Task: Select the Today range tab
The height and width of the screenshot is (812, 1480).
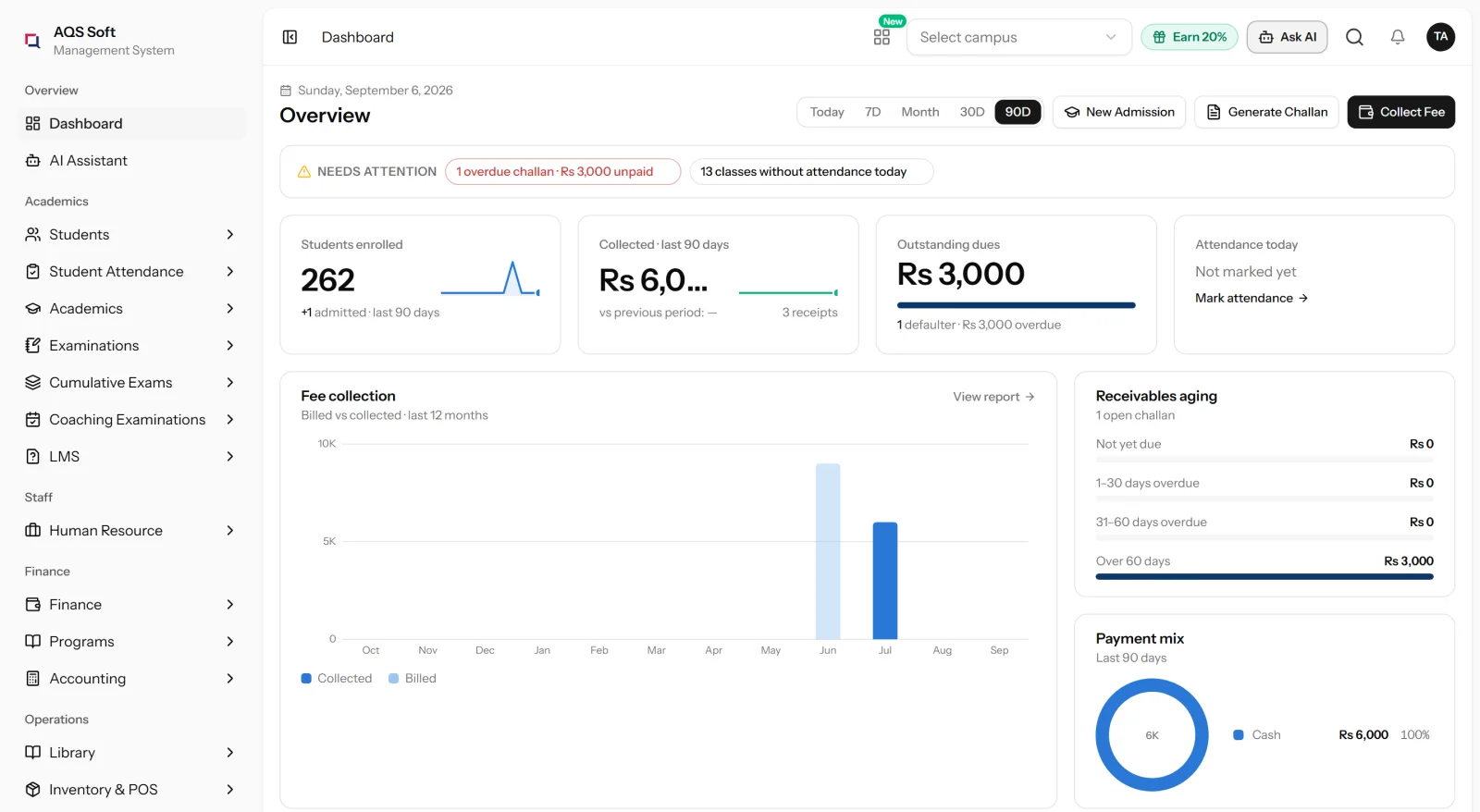Action: click(827, 112)
